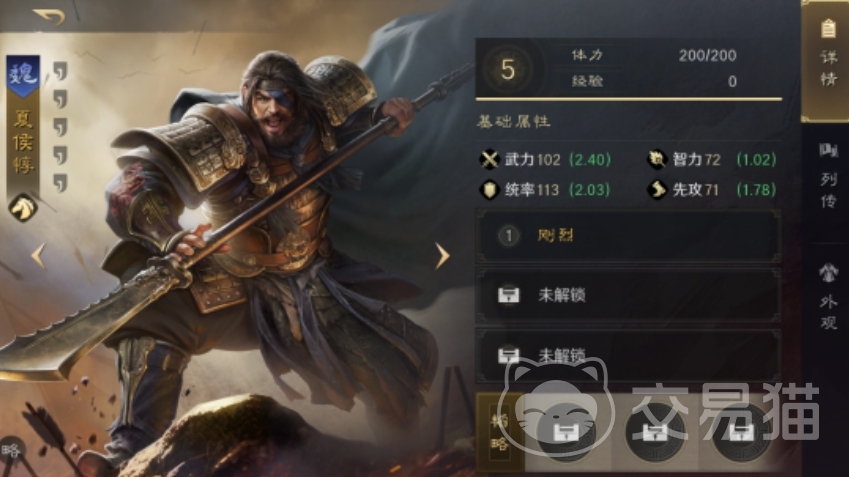Screen dimensions: 849x477
Task: Switch to the 列传 biography tab
Action: pos(827,177)
